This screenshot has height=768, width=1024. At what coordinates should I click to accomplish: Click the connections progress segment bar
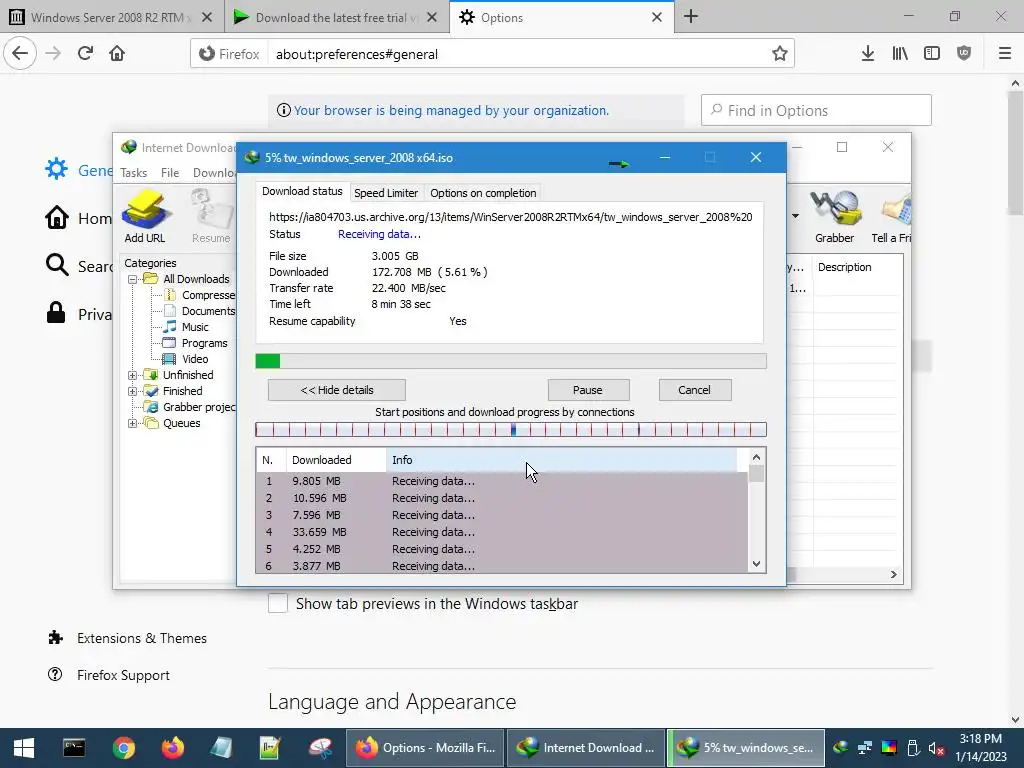(511, 430)
